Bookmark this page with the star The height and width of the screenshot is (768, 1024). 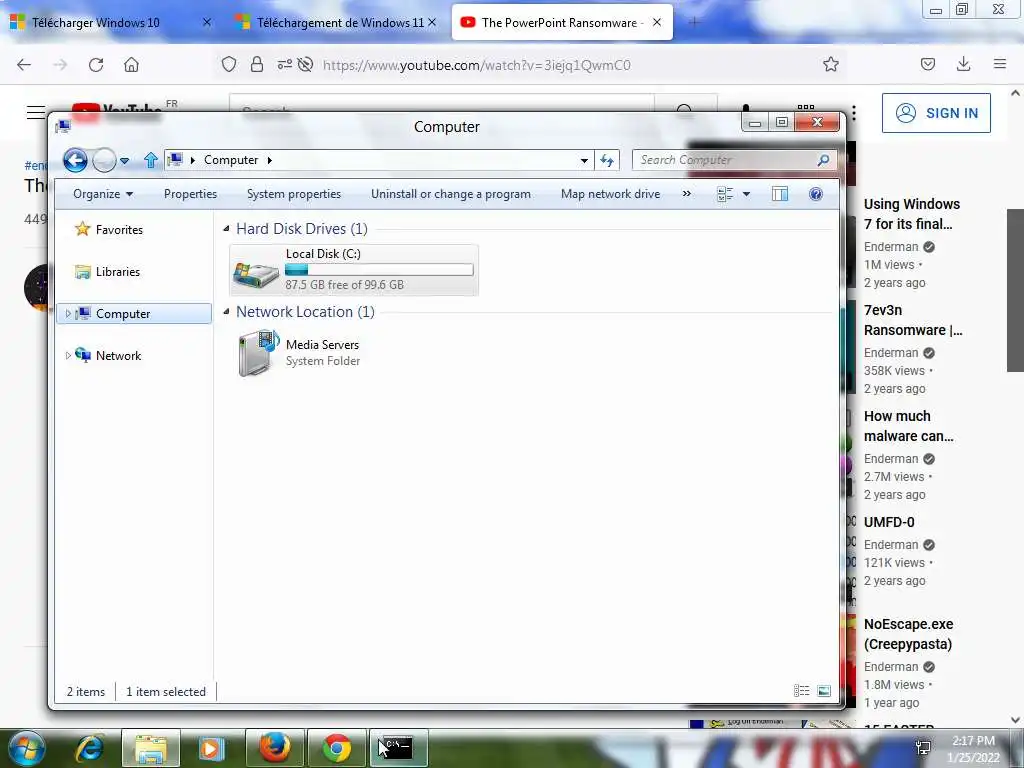[831, 65]
